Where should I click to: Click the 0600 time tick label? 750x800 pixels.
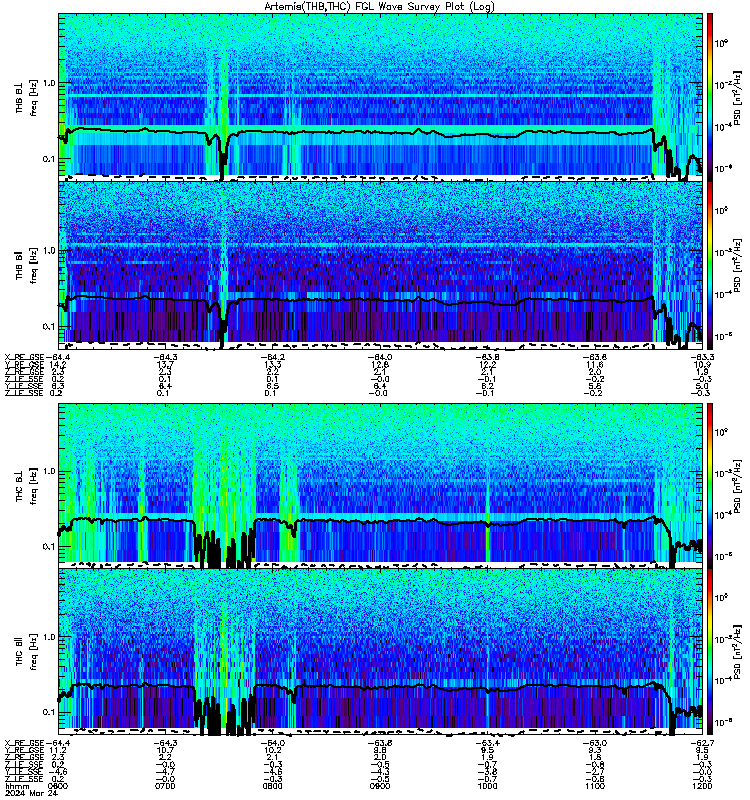[x=58, y=786]
